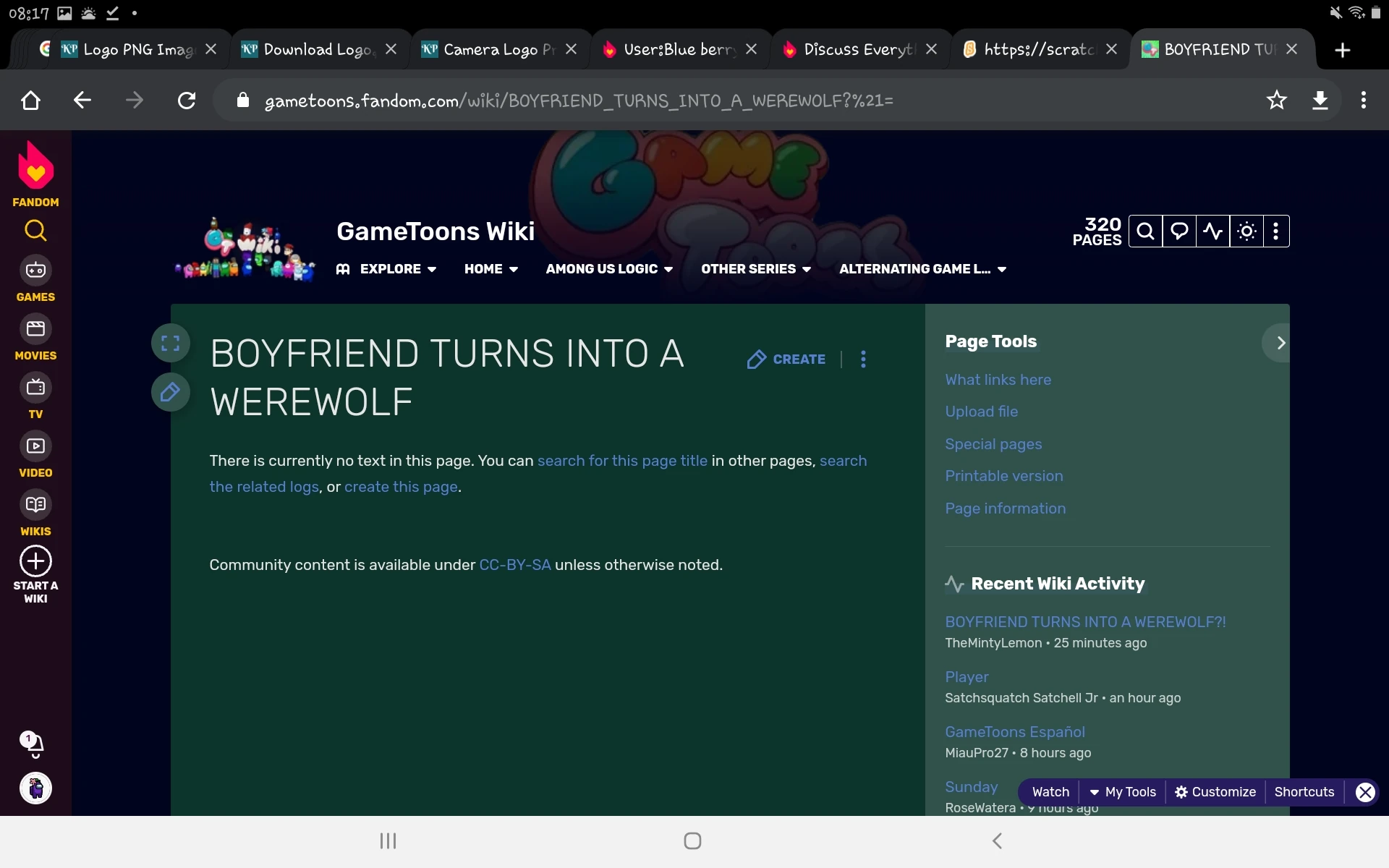
Task: Open the wiki Recent Activity pulse icon
Action: click(1213, 231)
